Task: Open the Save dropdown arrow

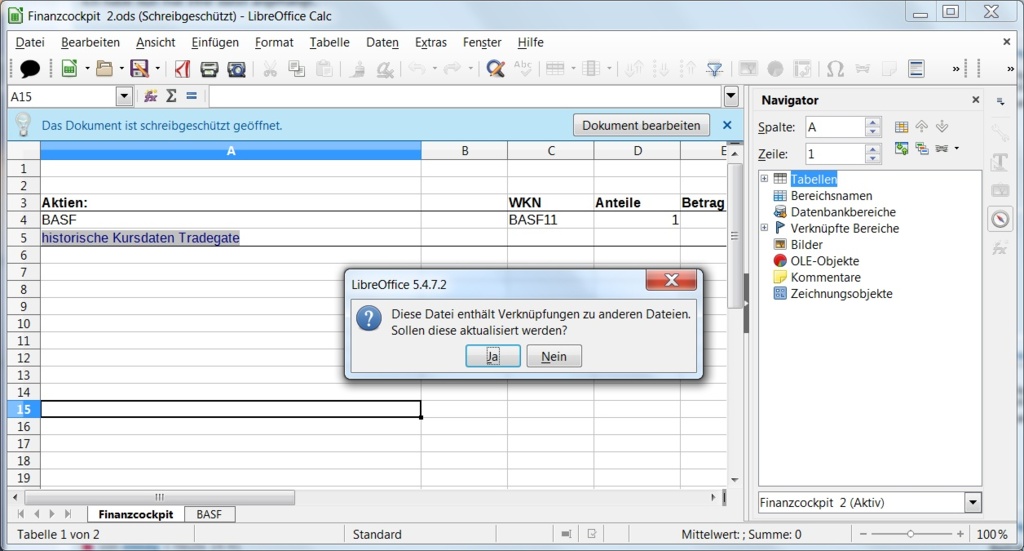Action: point(157,68)
